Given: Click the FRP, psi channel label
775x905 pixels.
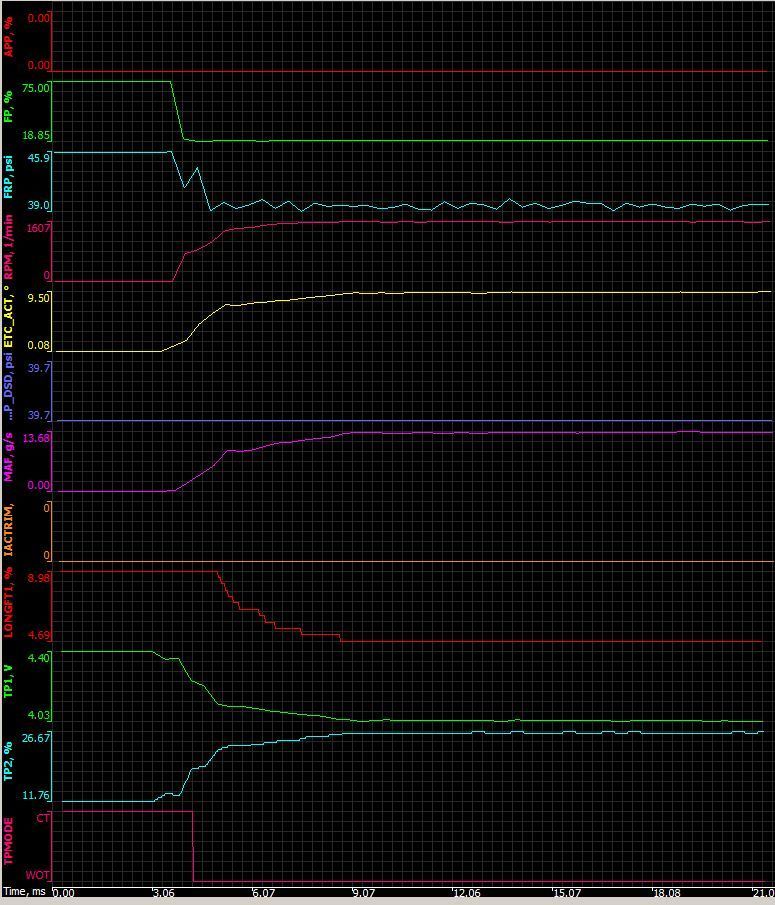Looking at the screenshot, I should 9,177.
